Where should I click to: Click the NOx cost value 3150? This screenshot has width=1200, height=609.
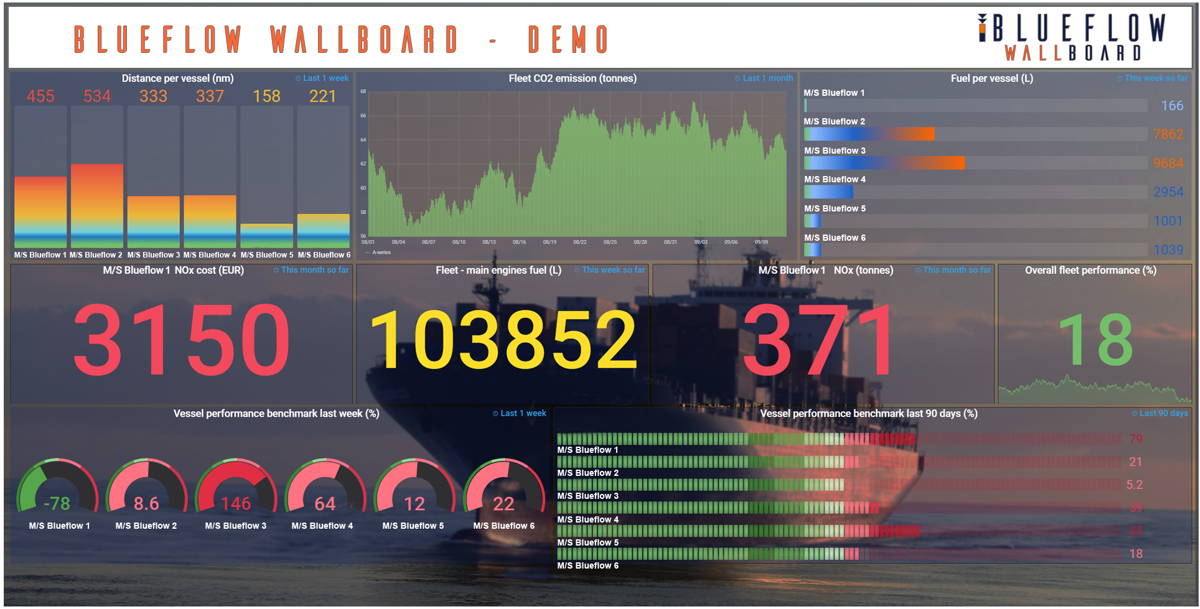[181, 340]
